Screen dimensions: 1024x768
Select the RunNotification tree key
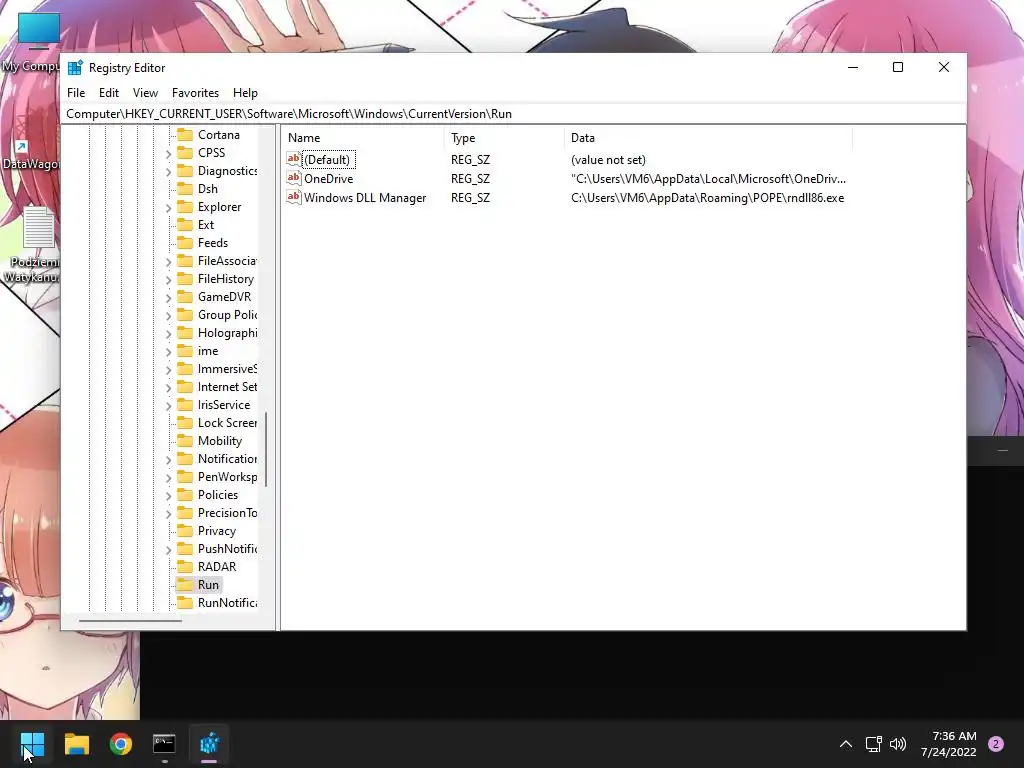pyautogui.click(x=227, y=603)
